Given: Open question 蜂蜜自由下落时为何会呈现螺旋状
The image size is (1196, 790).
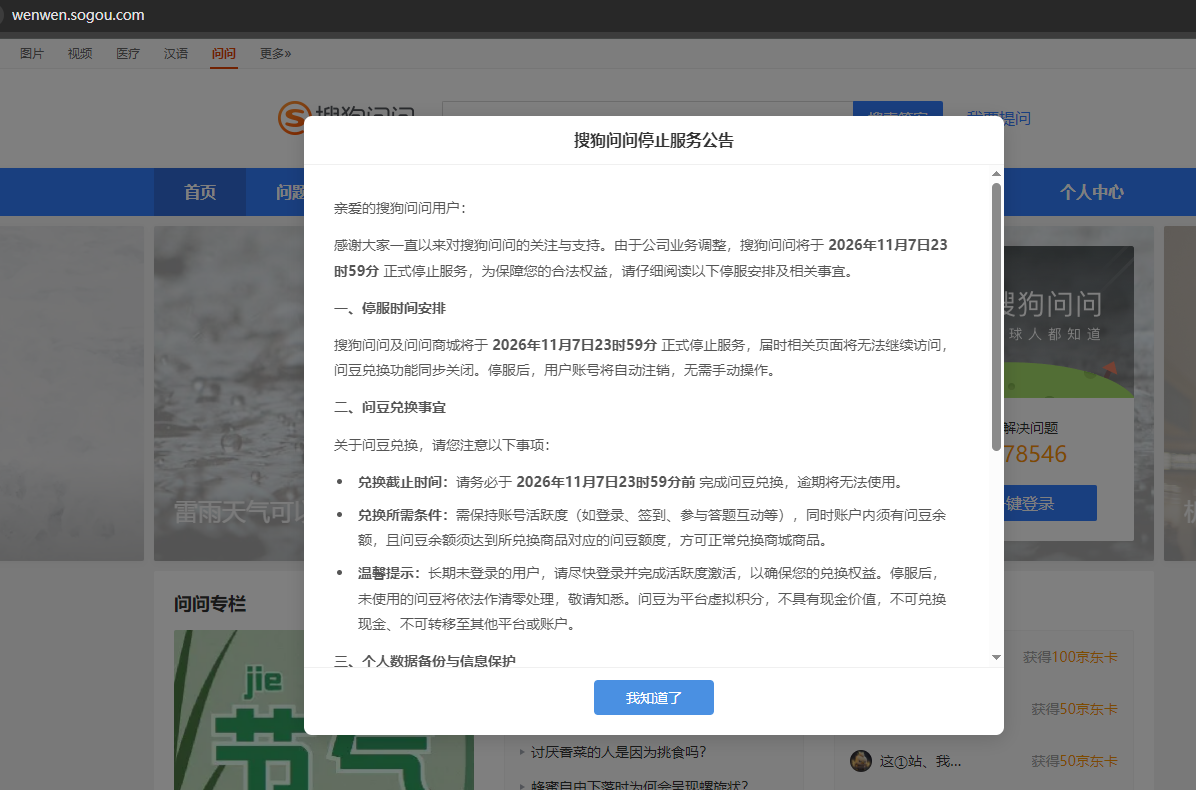Looking at the screenshot, I should (639, 784).
